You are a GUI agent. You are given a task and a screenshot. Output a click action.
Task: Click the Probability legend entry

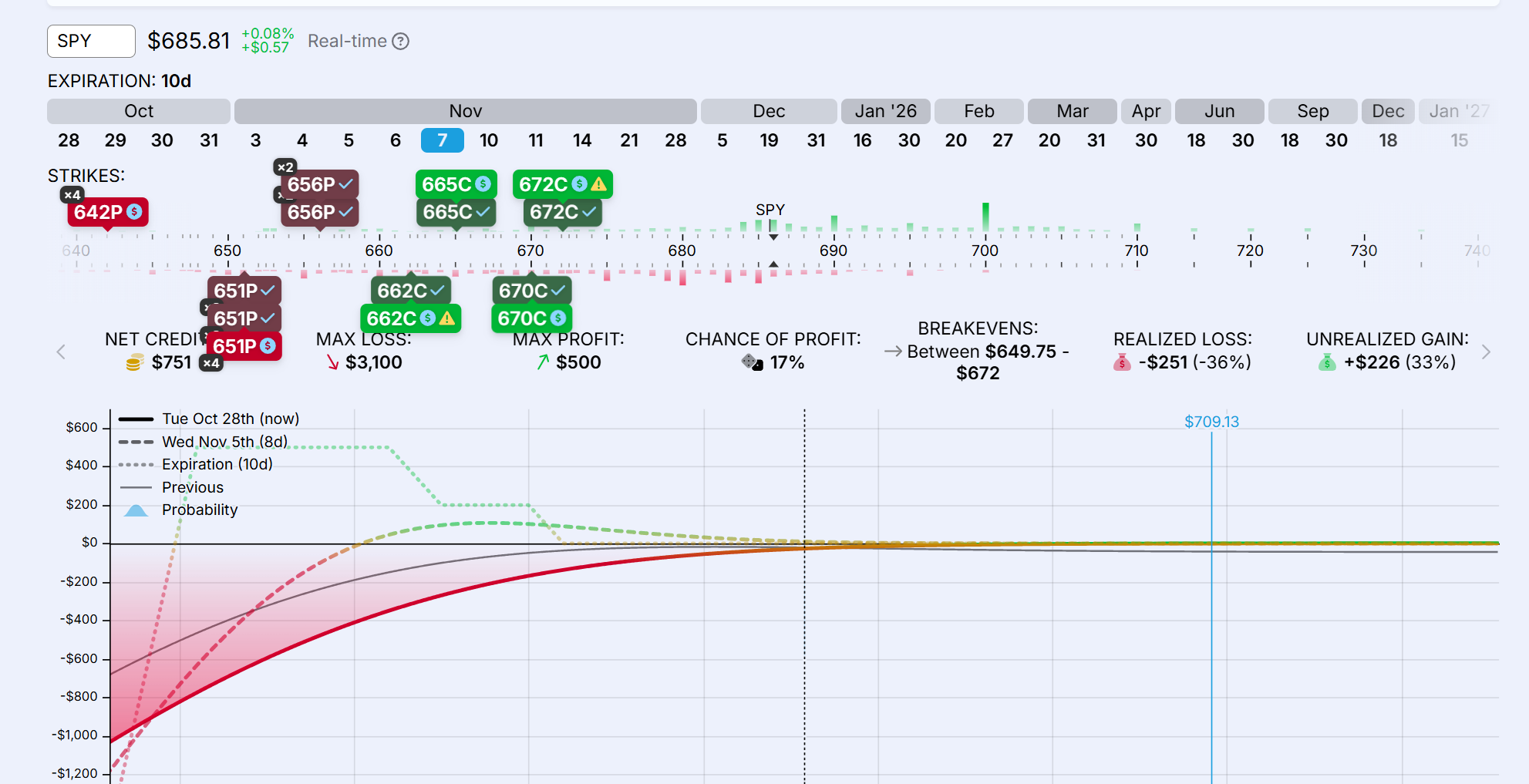pyautogui.click(x=199, y=510)
